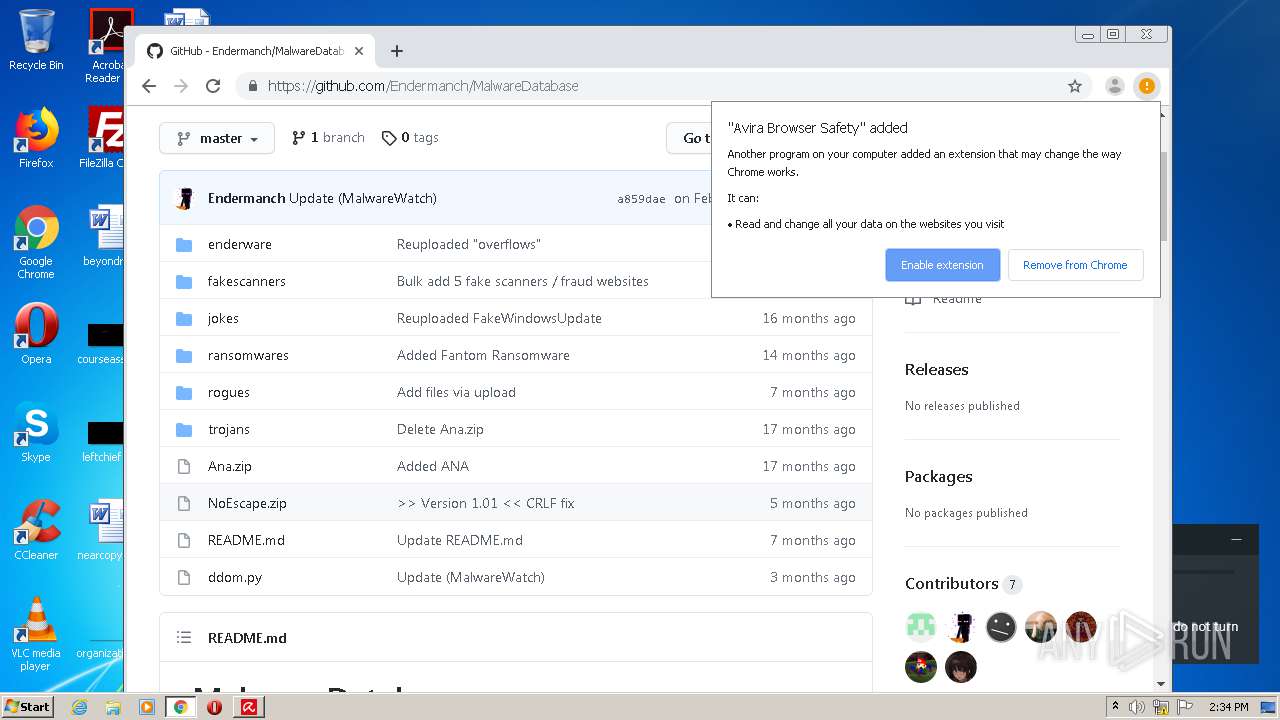Viewport: 1280px width, 720px height.
Task: Click the rogues folder icon
Action: (x=184, y=392)
